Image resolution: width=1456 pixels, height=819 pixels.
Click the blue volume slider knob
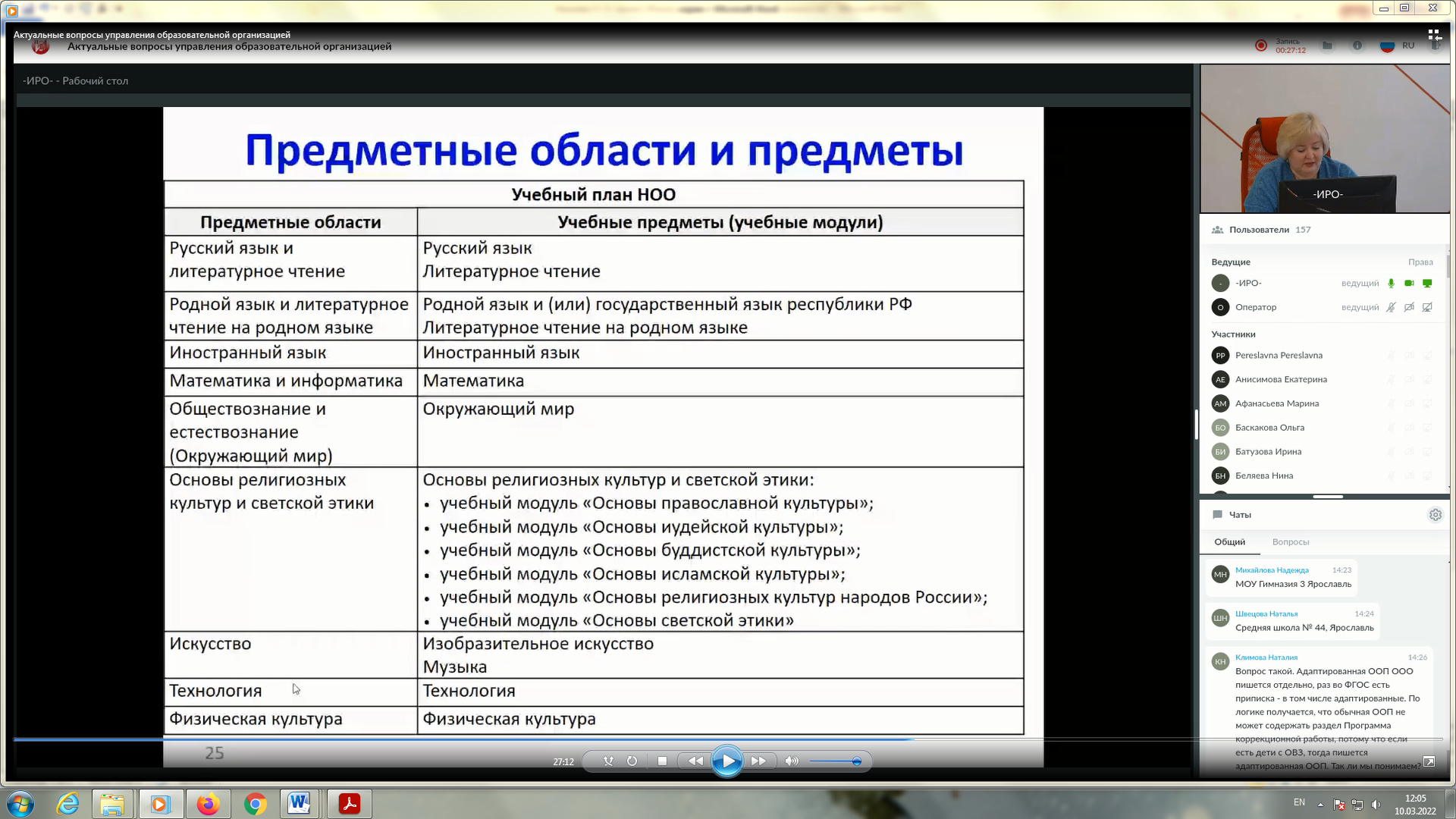click(x=856, y=761)
